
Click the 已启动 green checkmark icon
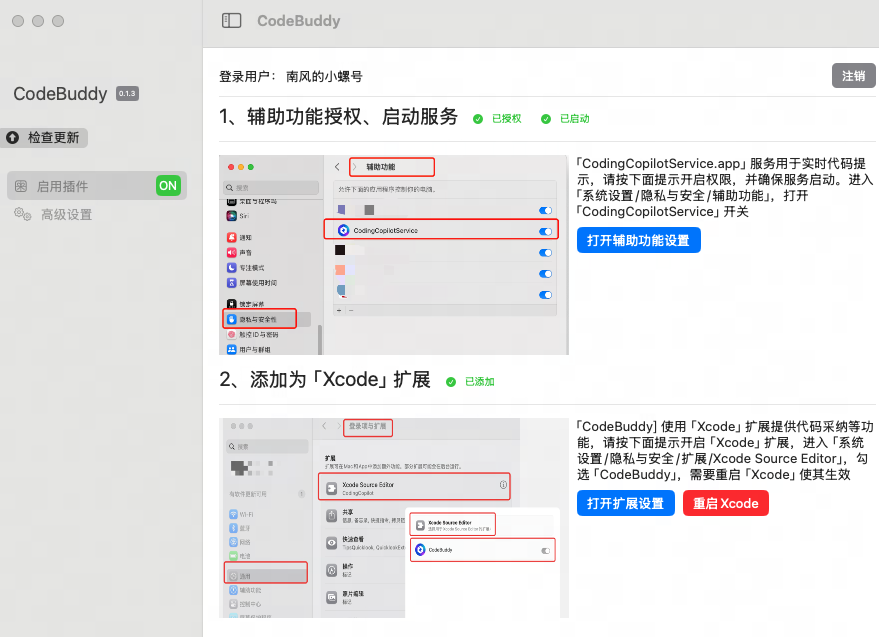pyautogui.click(x=545, y=119)
